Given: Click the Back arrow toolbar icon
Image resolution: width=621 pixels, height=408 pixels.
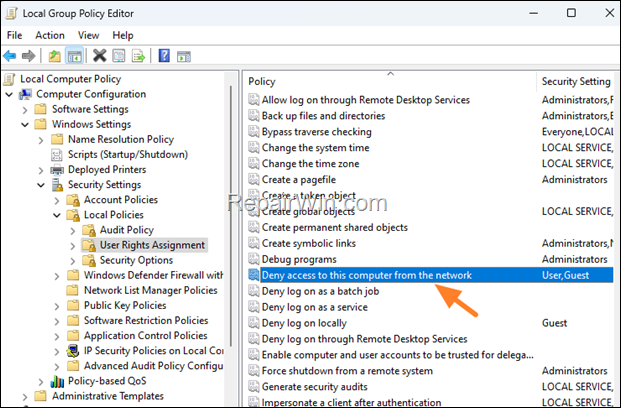Looking at the screenshot, I should point(10,56).
